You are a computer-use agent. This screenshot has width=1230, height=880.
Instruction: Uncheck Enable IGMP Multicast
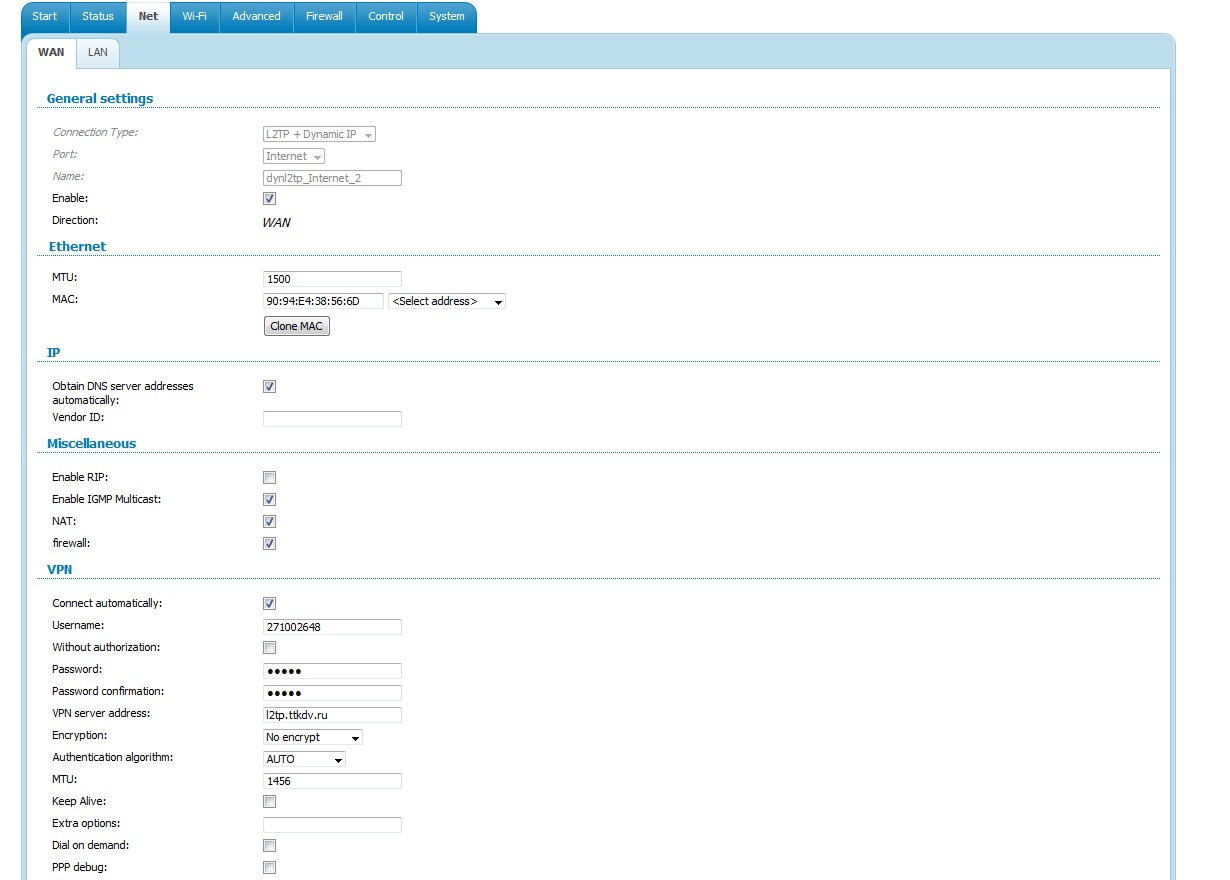point(269,500)
